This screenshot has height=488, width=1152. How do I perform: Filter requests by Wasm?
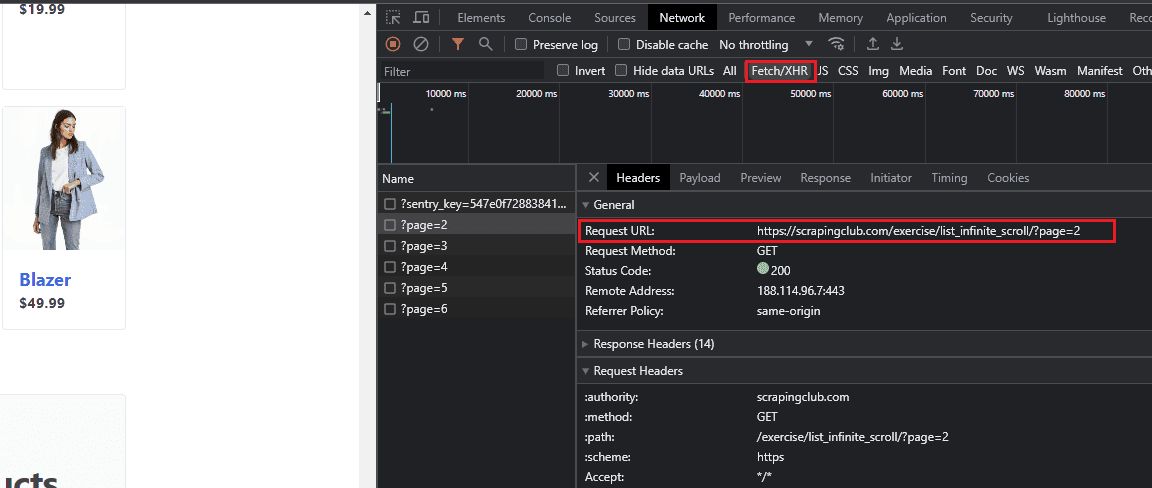[1050, 71]
